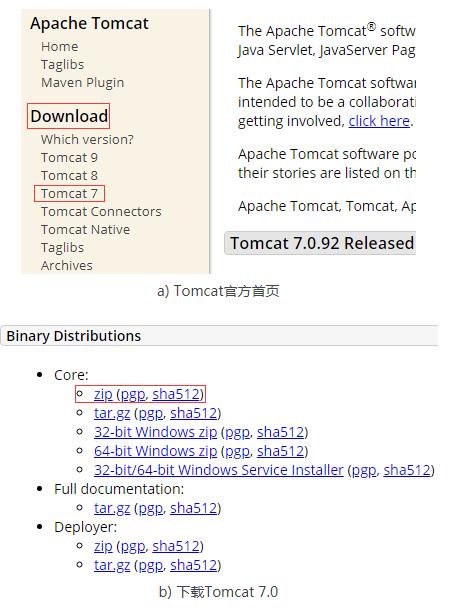Screen dimensions: 474x613
Task: Download the Deployer zip file
Action: tap(103, 547)
